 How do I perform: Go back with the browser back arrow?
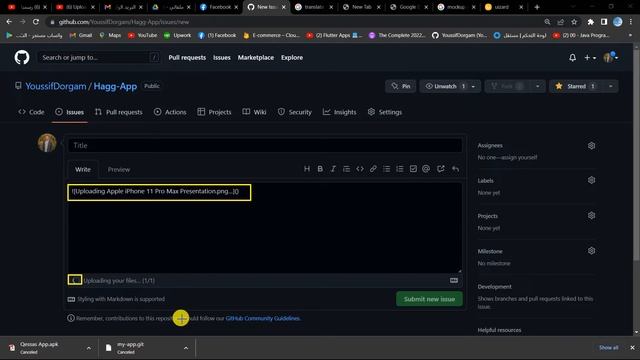9,22
